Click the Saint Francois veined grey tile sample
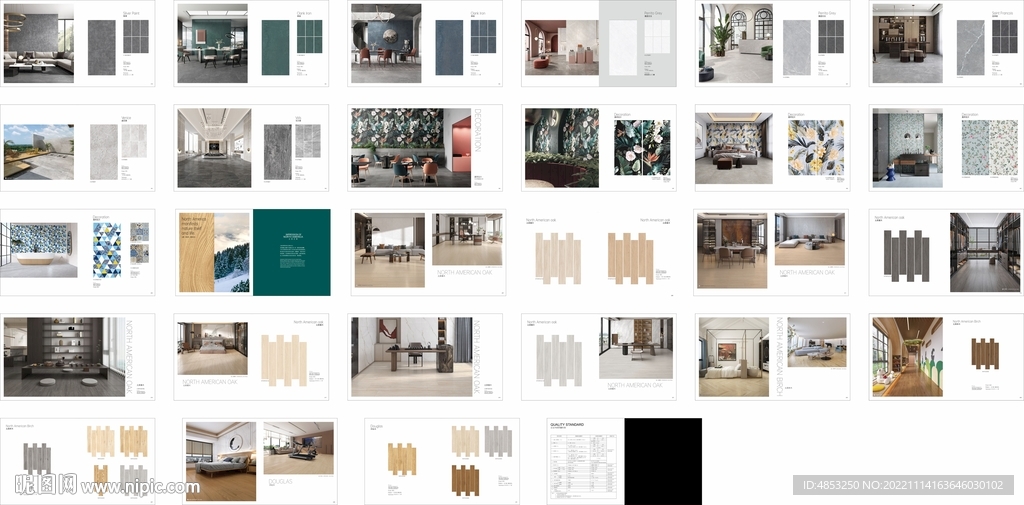The width and height of the screenshot is (1024, 505). 970,48
